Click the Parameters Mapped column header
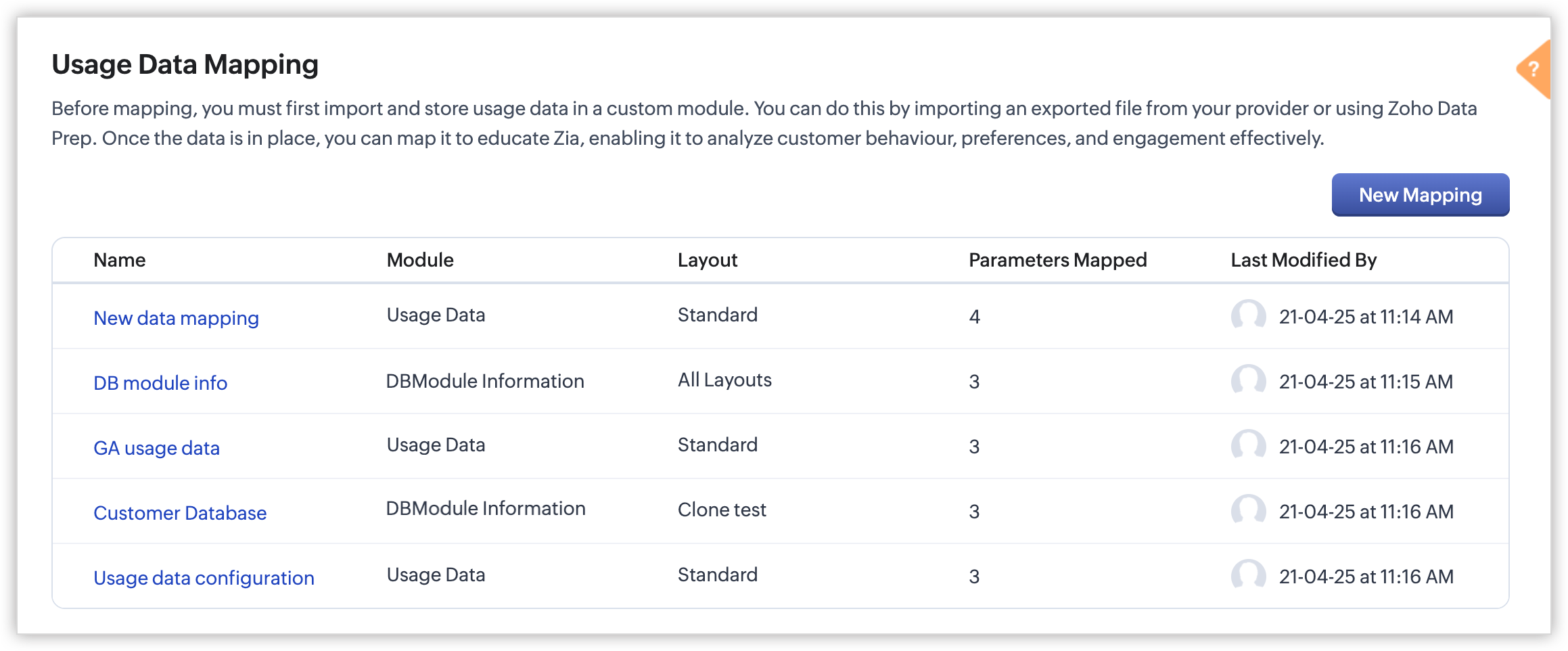This screenshot has width=1568, height=651. pos(1057,260)
